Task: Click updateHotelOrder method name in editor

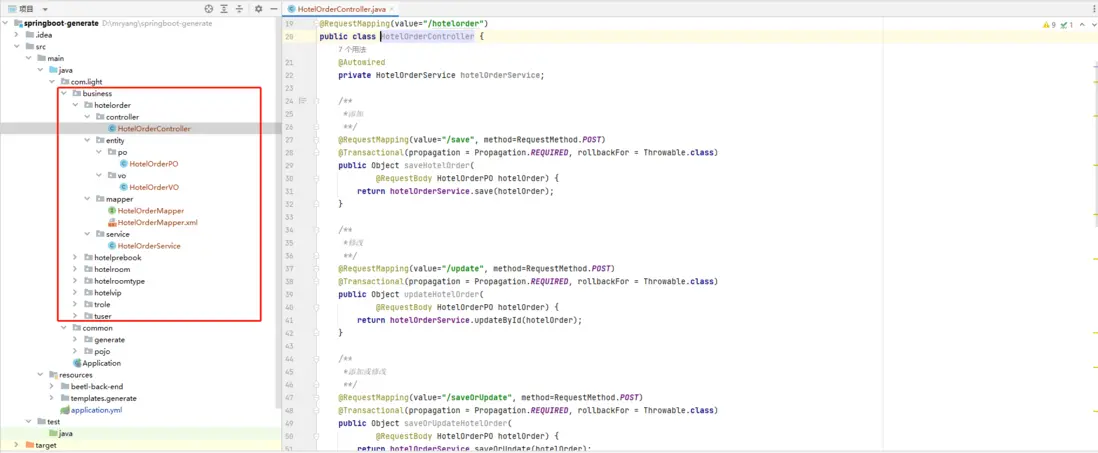Action: [442, 294]
